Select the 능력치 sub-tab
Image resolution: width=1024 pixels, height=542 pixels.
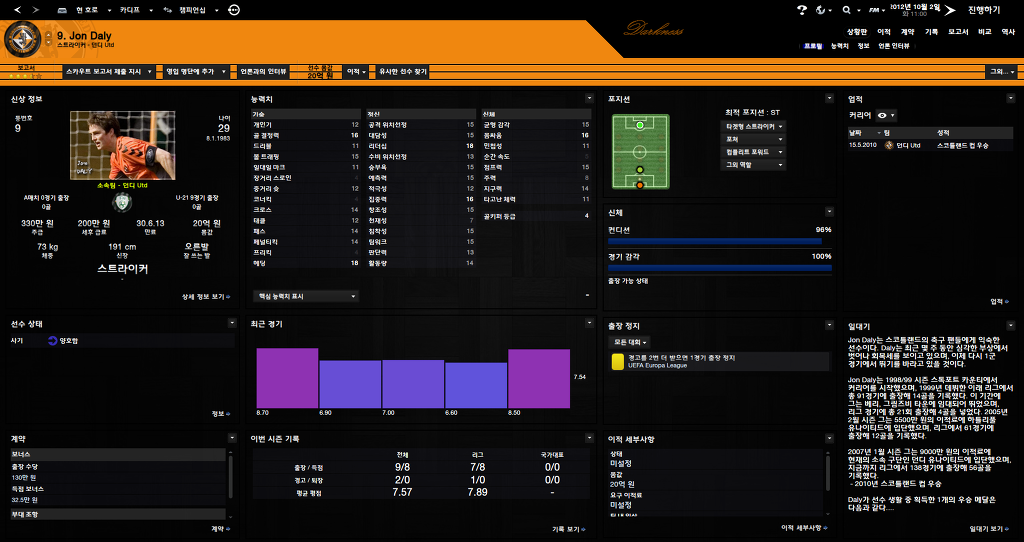[x=840, y=46]
